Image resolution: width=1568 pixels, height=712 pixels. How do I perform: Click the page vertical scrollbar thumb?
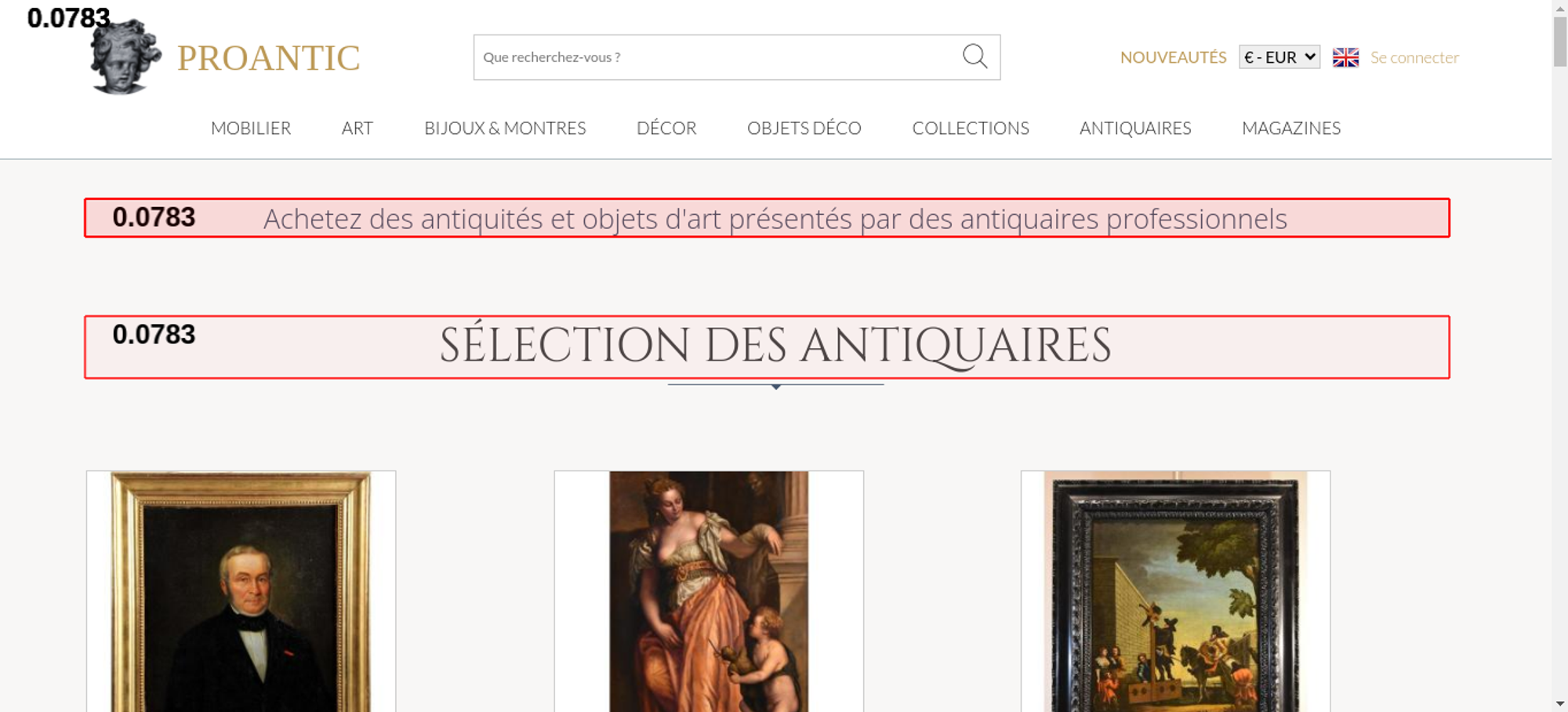(1560, 41)
